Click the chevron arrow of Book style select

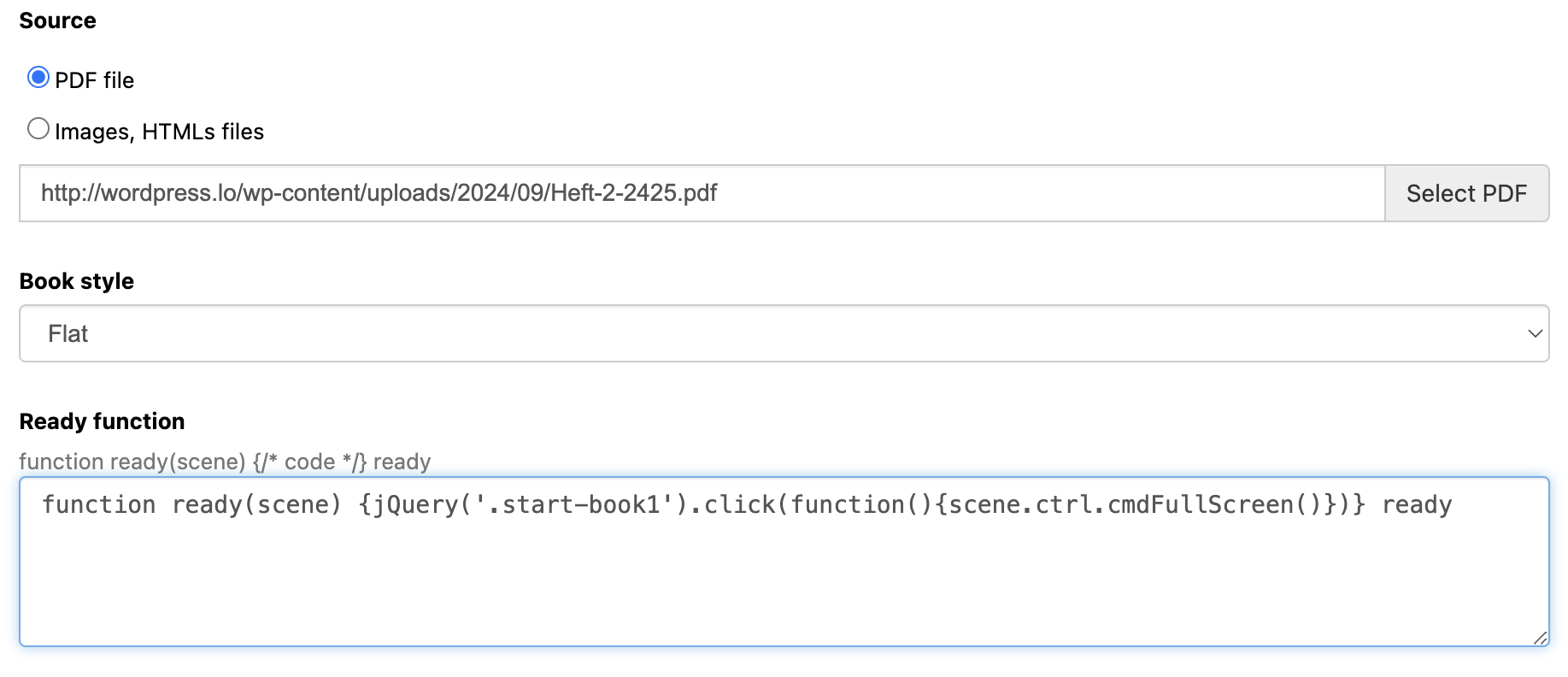1535,333
